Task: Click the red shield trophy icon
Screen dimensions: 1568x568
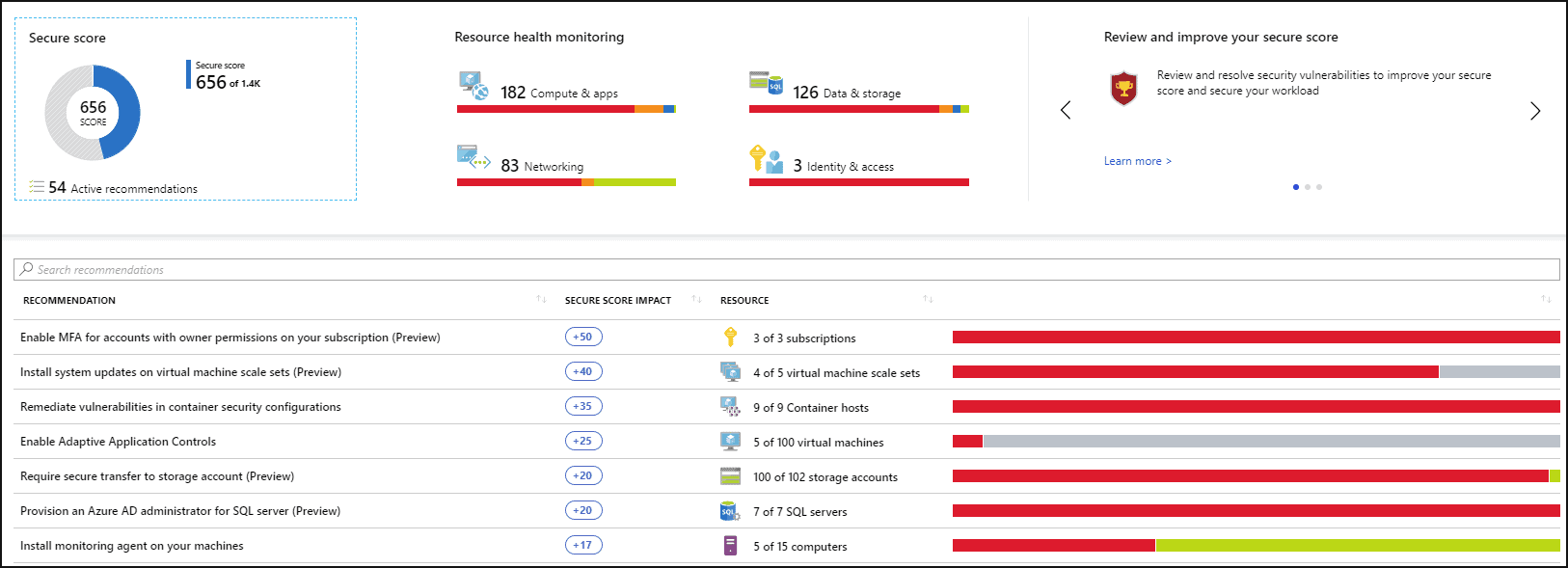Action: point(1123,88)
